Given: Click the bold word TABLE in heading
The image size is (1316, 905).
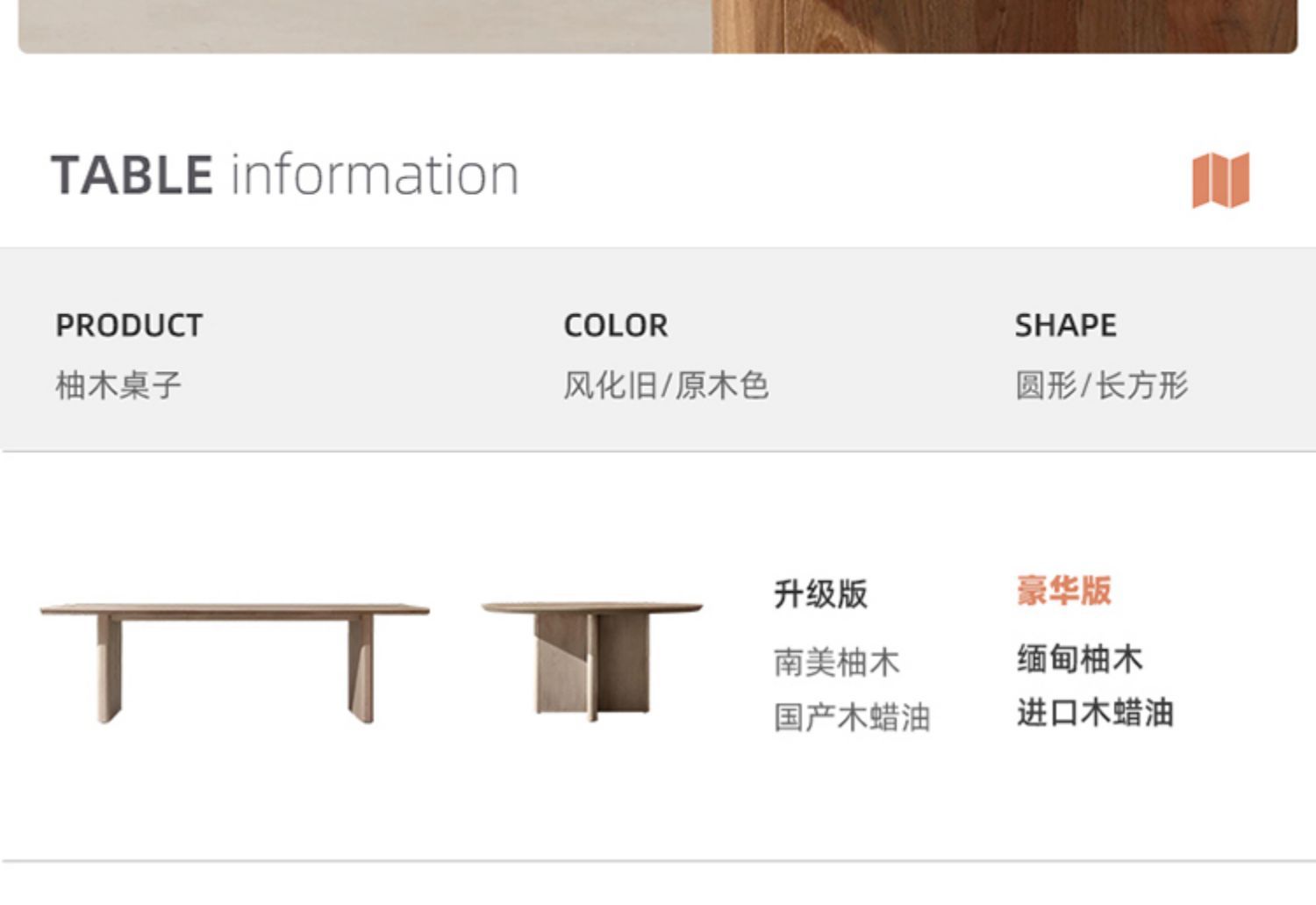Looking at the screenshot, I should [x=132, y=175].
